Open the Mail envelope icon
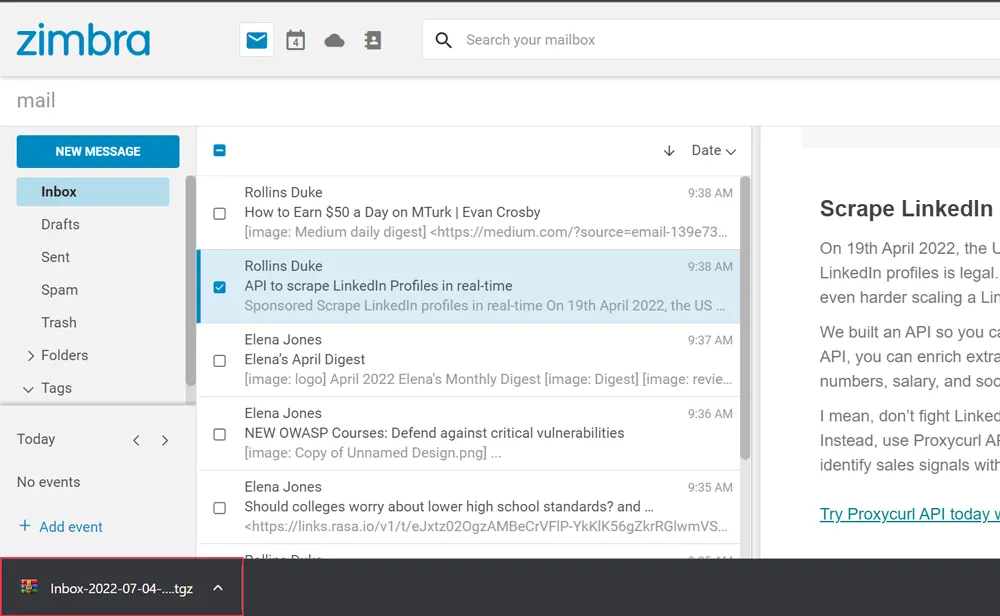Screen dimensions: 1000x616 click(257, 40)
